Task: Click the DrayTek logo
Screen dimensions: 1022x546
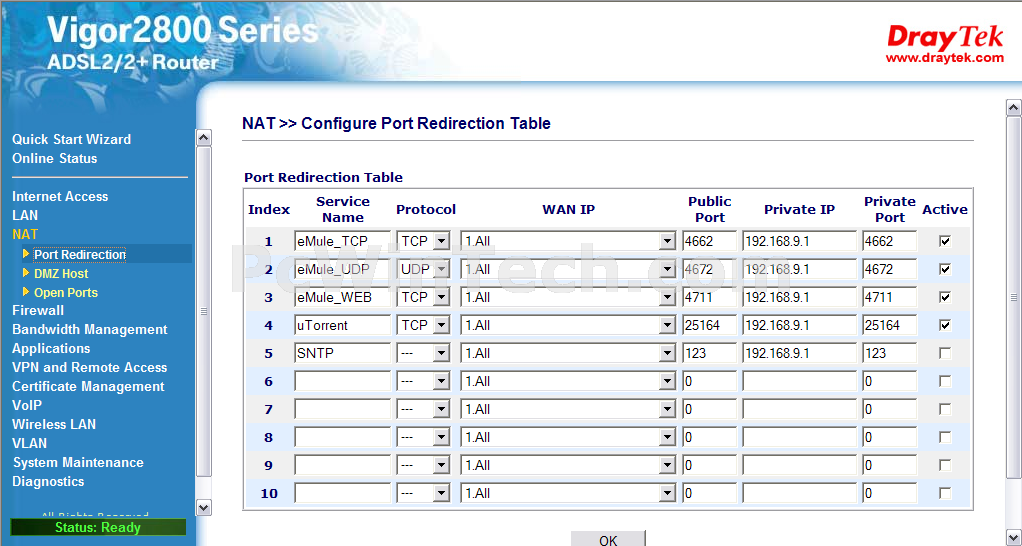Action: coord(945,37)
